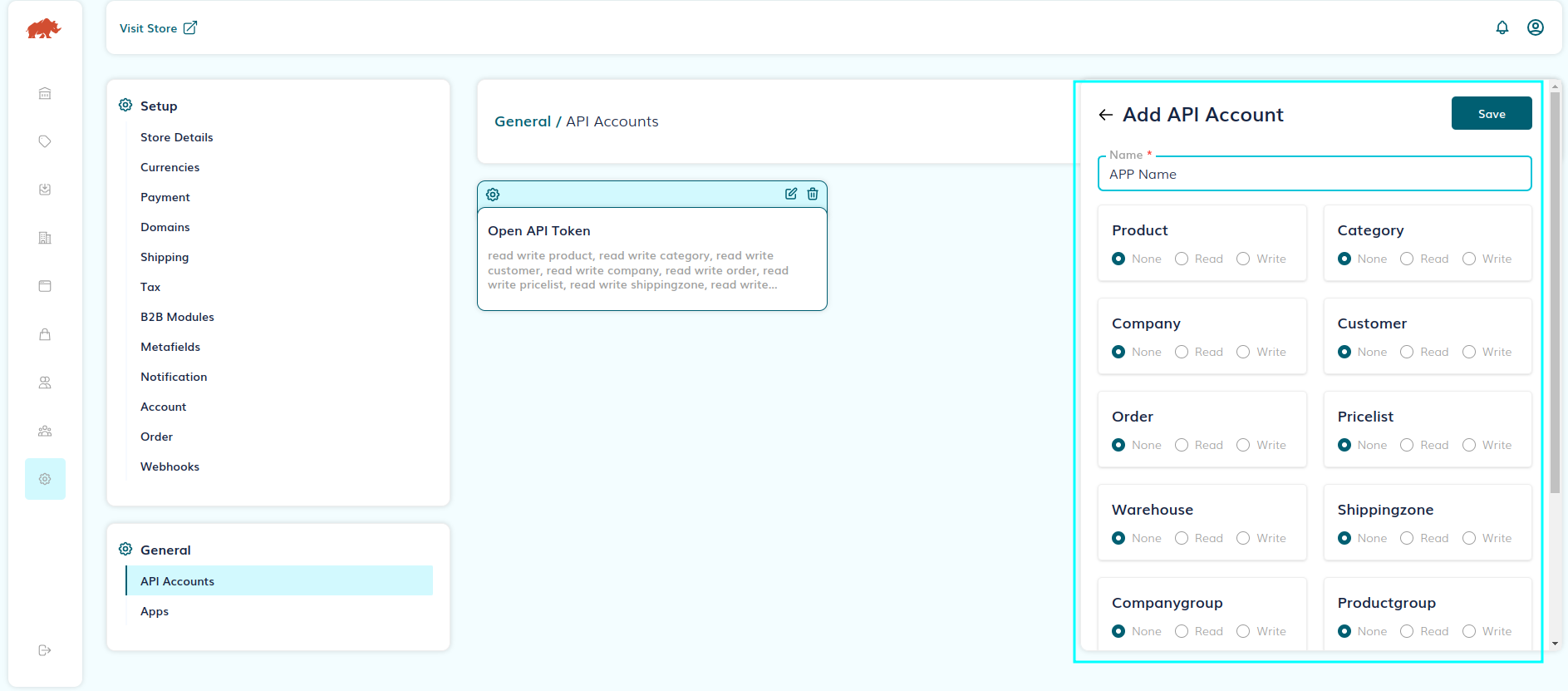Open Metafields settings

[170, 347]
